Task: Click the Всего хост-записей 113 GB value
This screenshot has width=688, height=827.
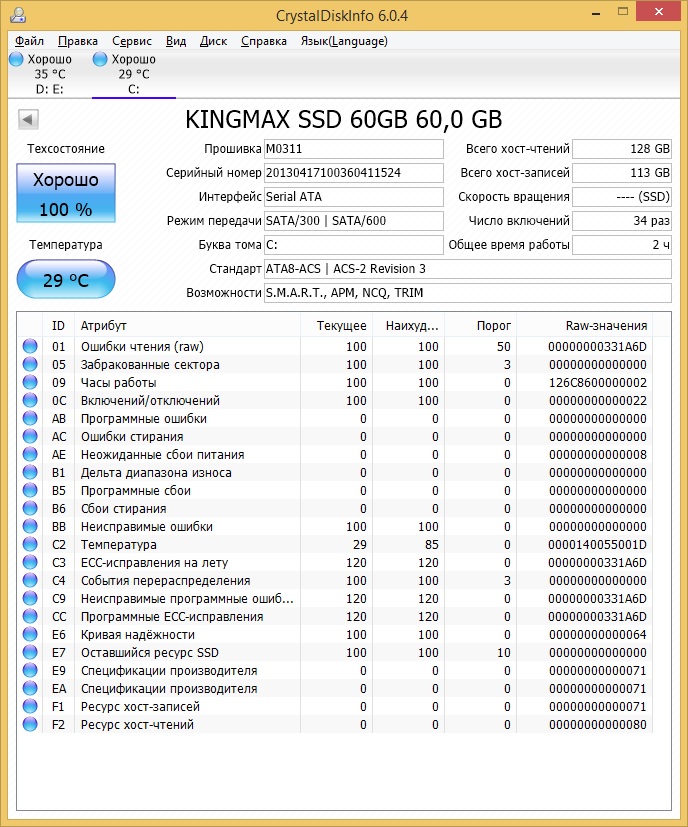Action: (622, 172)
